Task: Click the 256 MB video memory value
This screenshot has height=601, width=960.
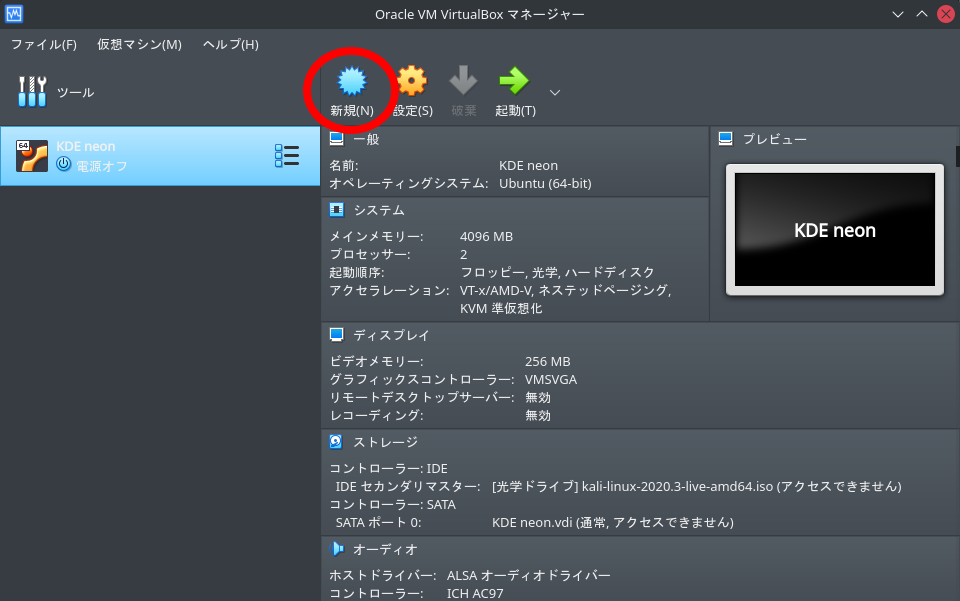Action: [547, 362]
